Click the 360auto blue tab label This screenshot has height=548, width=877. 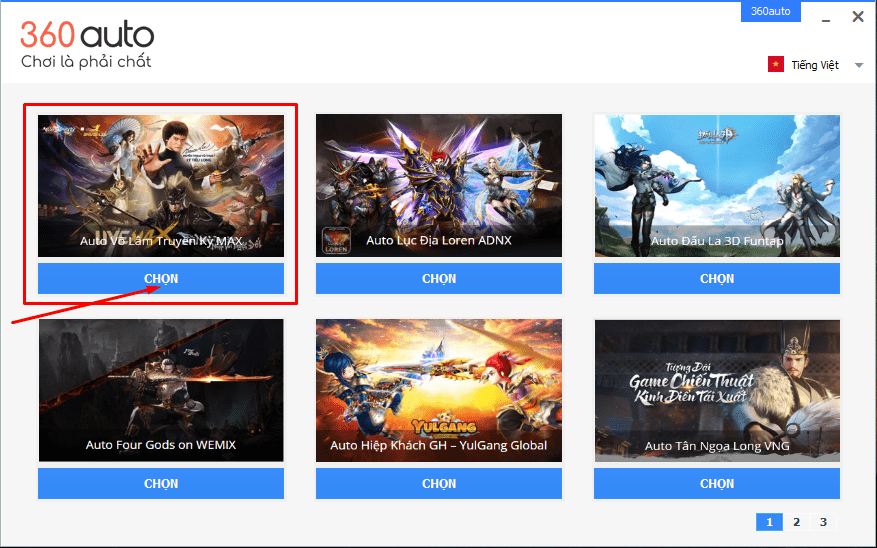pos(770,11)
